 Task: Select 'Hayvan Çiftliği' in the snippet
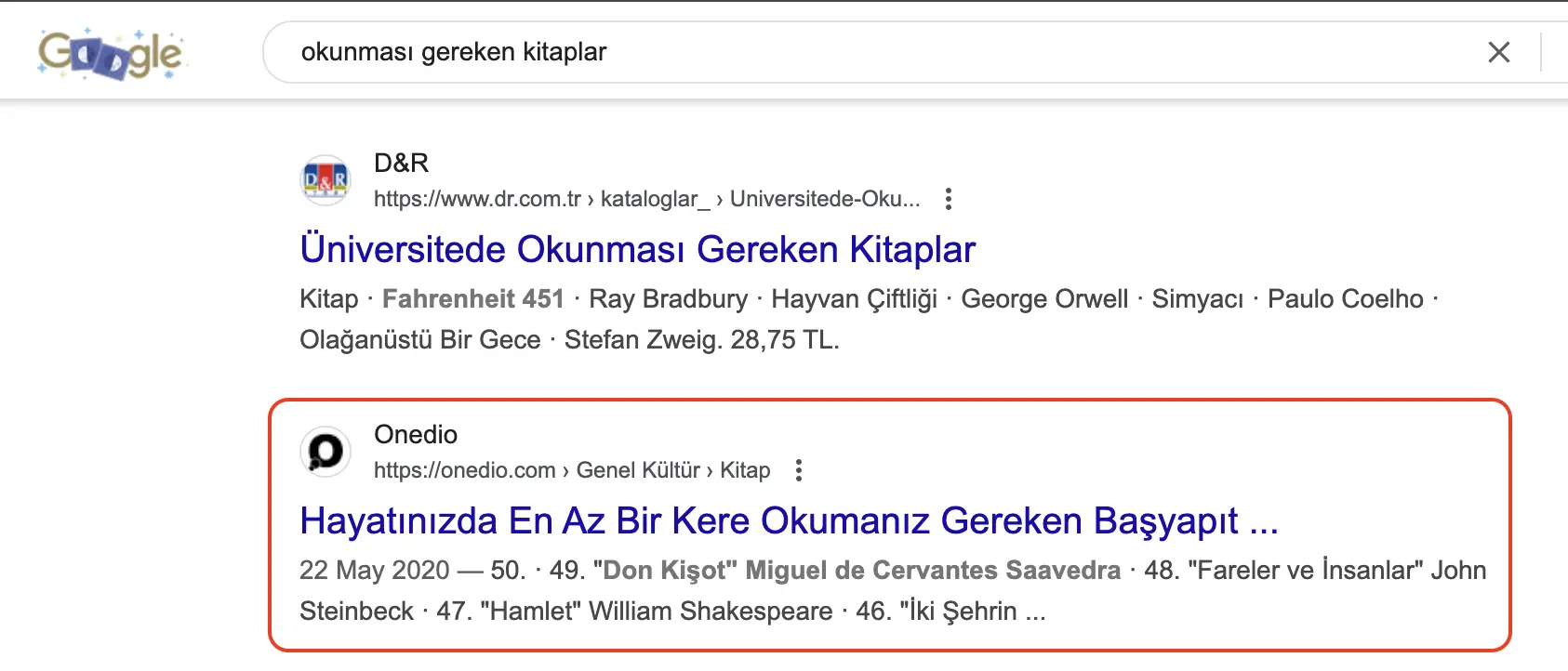854,298
